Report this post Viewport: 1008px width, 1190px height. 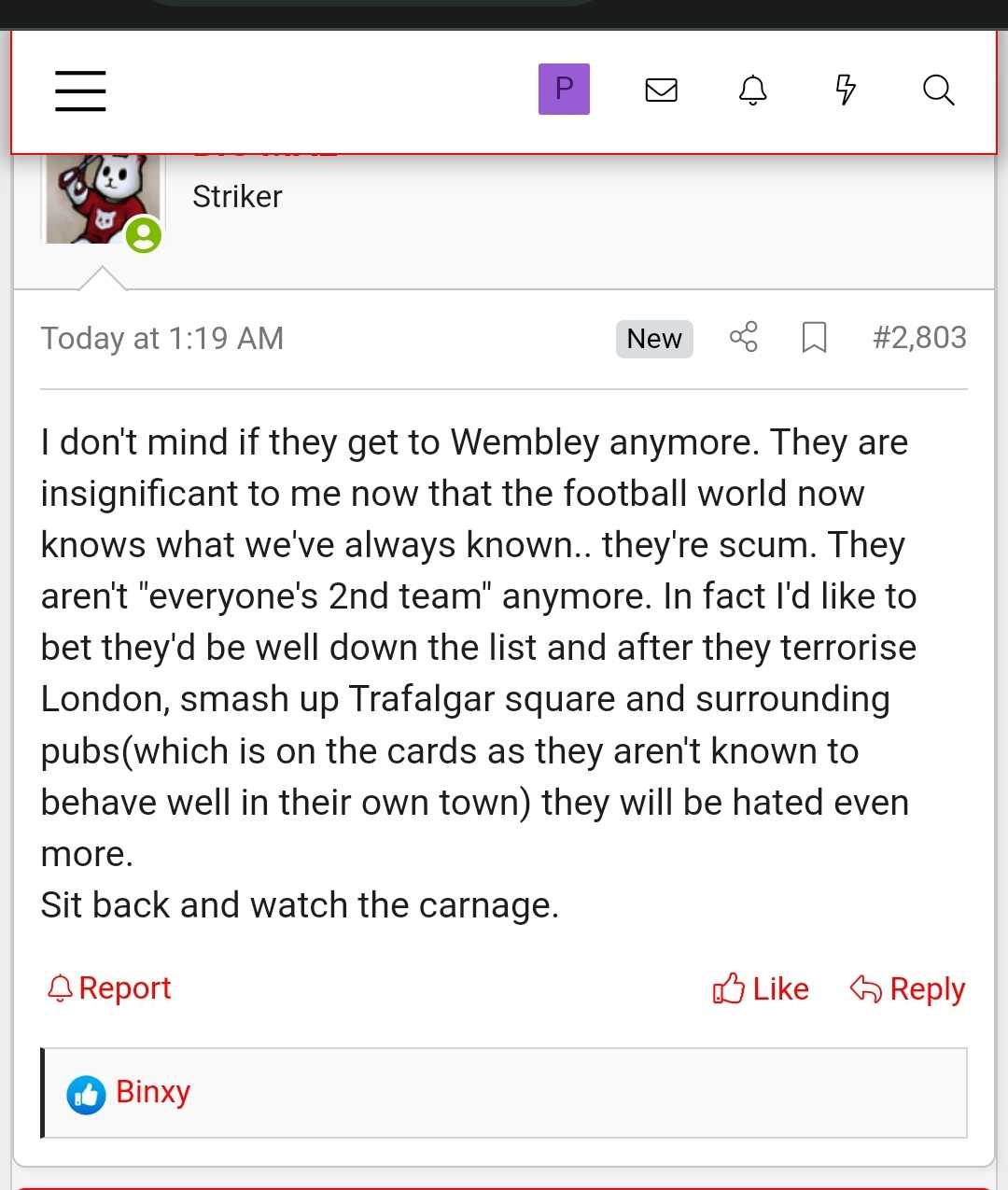(x=109, y=987)
